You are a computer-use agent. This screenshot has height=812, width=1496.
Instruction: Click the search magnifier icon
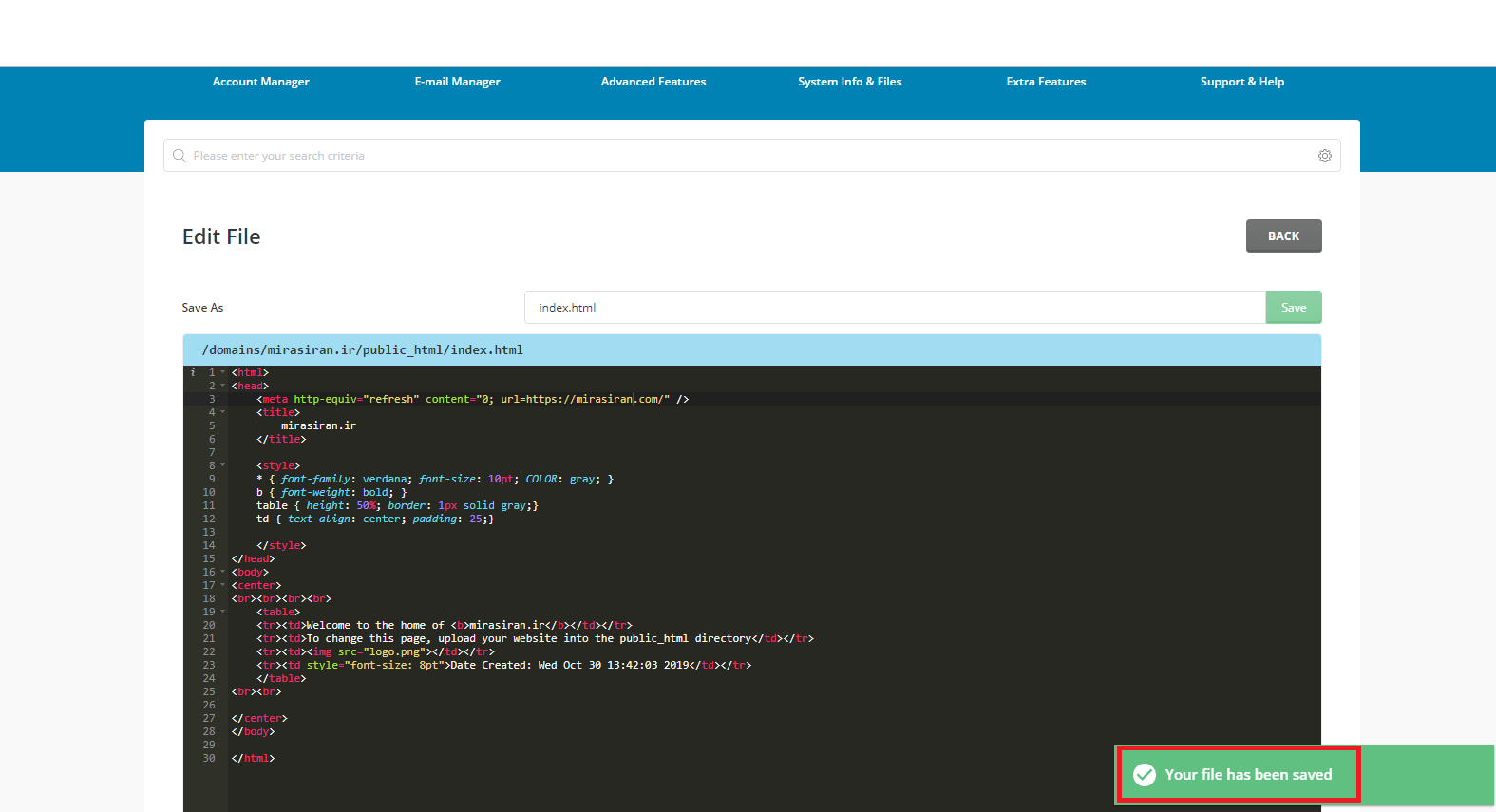180,156
